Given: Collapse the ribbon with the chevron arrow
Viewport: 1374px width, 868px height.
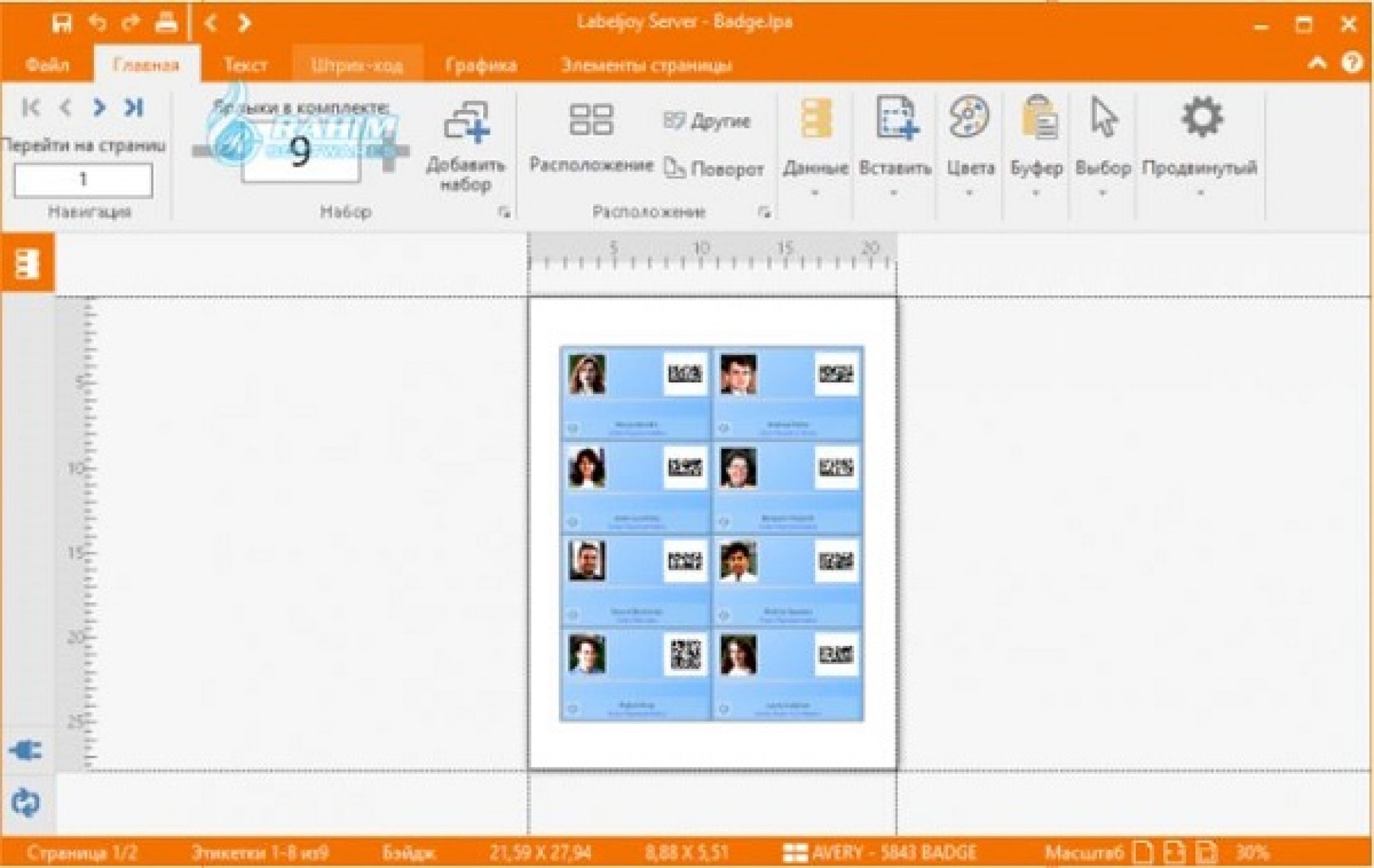Looking at the screenshot, I should 1316,63.
